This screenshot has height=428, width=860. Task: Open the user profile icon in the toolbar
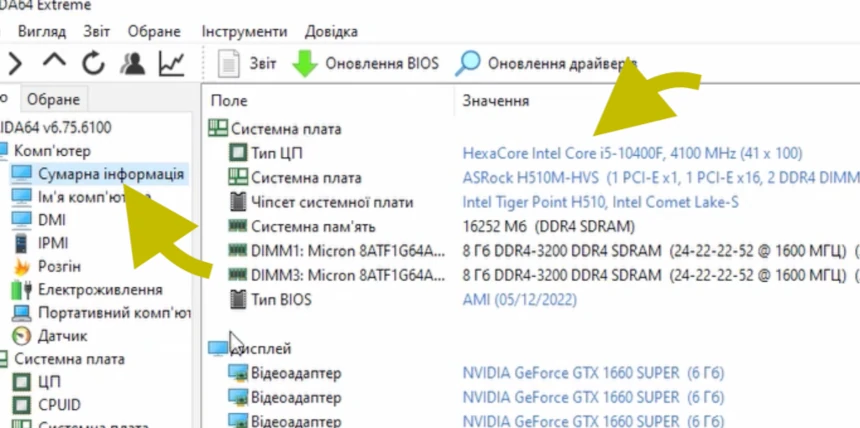pyautogui.click(x=132, y=64)
